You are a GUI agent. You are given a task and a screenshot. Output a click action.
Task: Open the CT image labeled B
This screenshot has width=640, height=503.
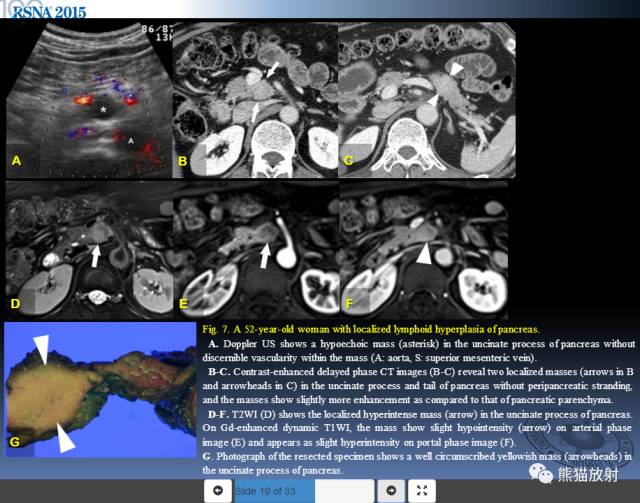[x=256, y=100]
